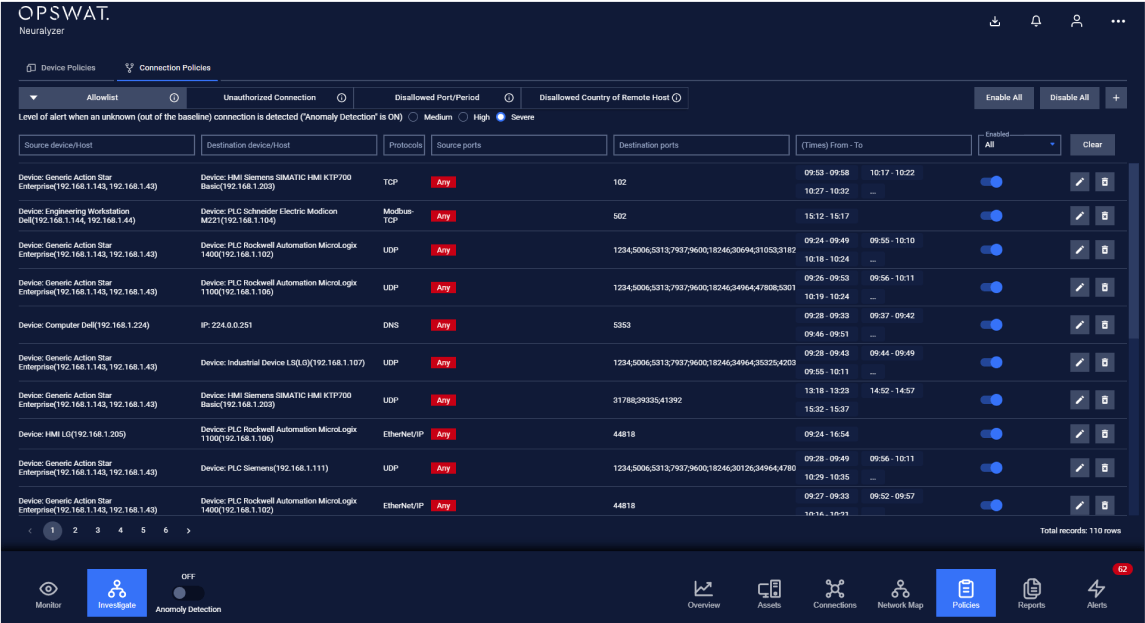Viewport: 1145px width, 623px height.
Task: Go to next page of records
Action: pos(188,531)
